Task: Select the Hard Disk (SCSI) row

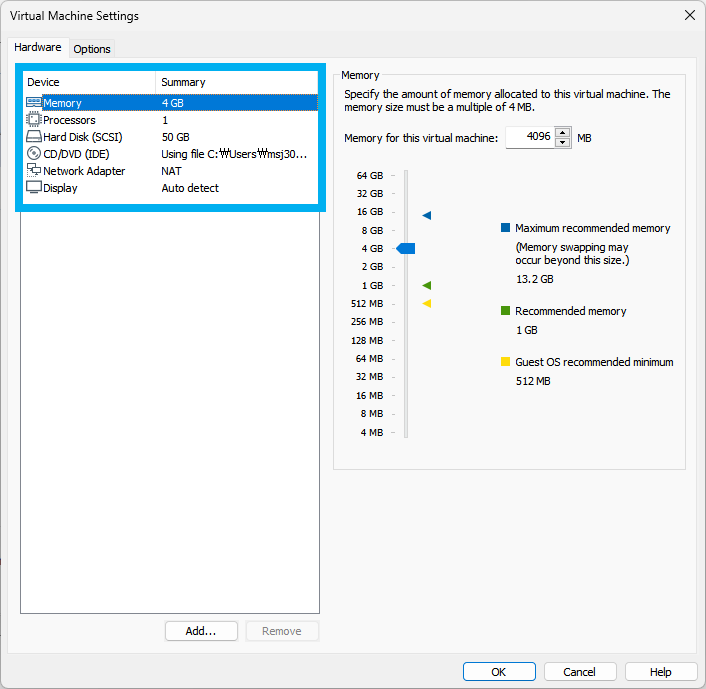Action: pyautogui.click(x=171, y=137)
